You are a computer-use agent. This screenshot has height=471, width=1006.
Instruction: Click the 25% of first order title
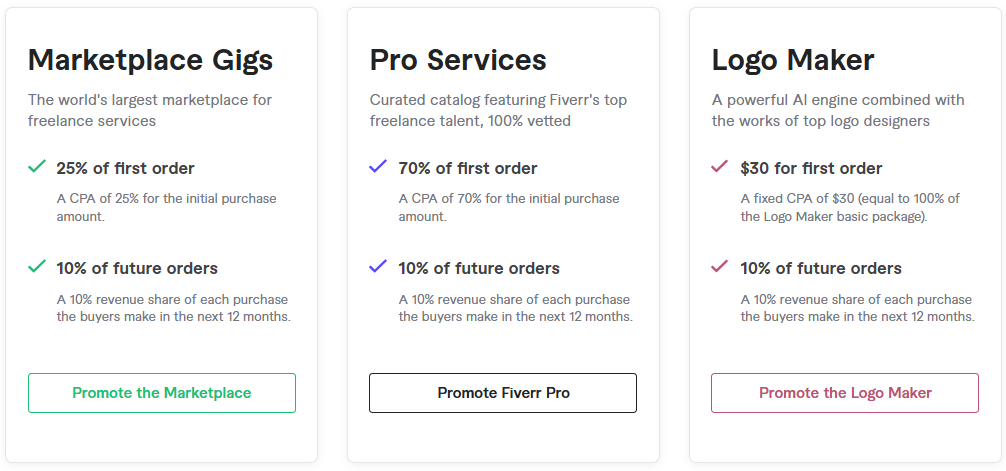(x=125, y=168)
